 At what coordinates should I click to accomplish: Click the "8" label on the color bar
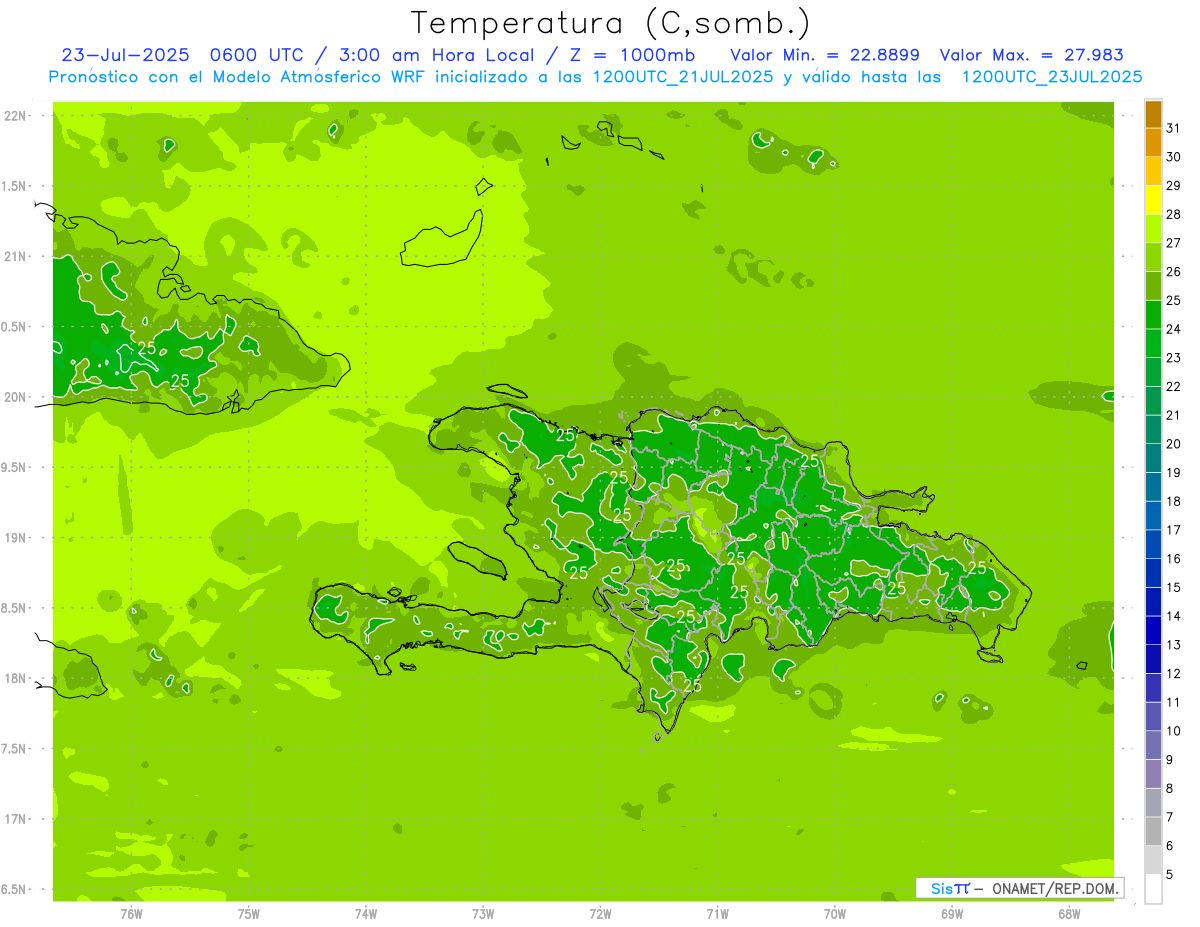point(1170,789)
